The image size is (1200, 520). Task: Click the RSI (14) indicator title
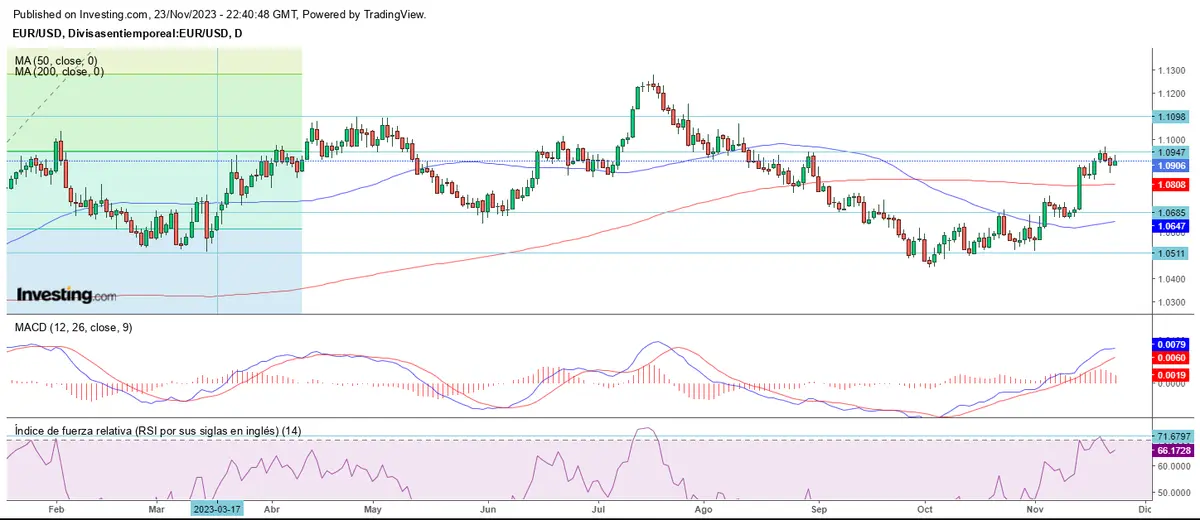point(157,430)
